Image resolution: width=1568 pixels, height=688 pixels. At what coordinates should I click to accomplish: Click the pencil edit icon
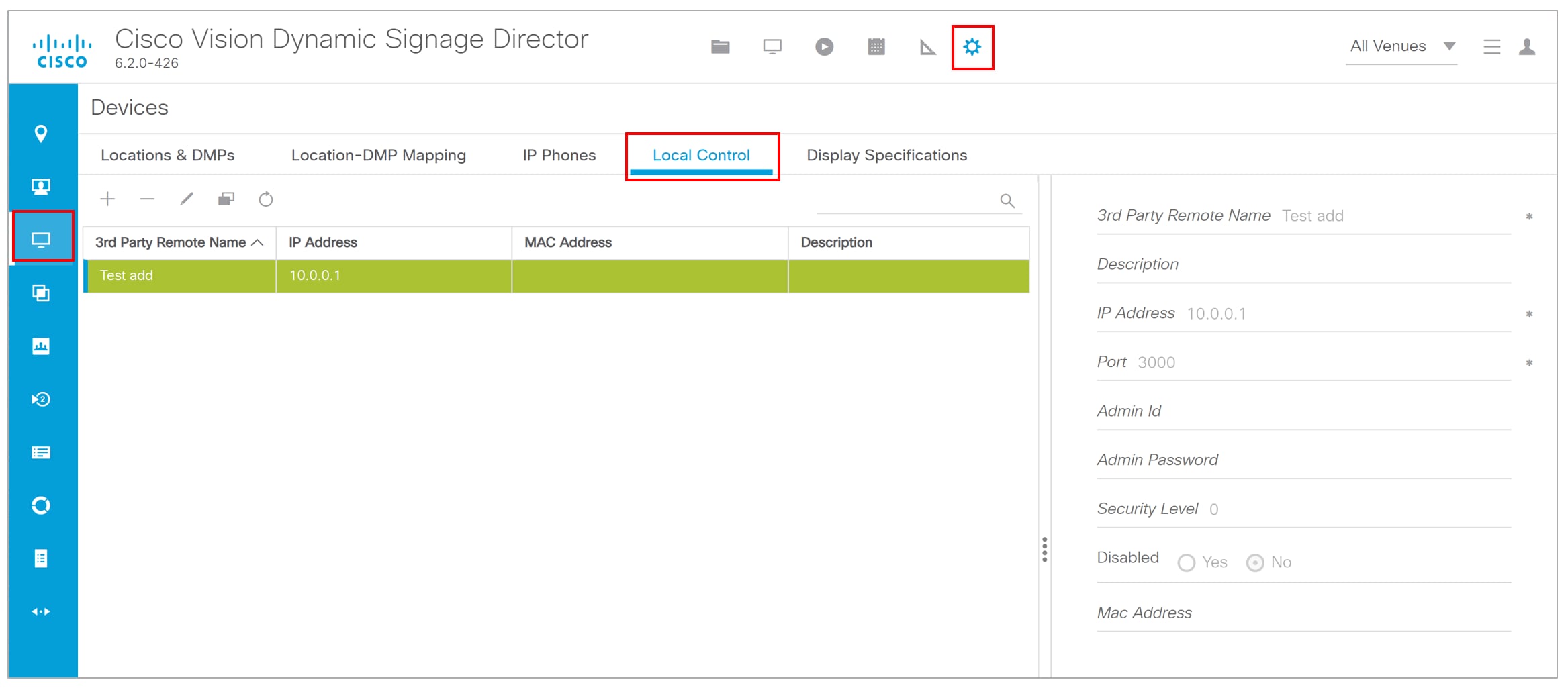(187, 199)
